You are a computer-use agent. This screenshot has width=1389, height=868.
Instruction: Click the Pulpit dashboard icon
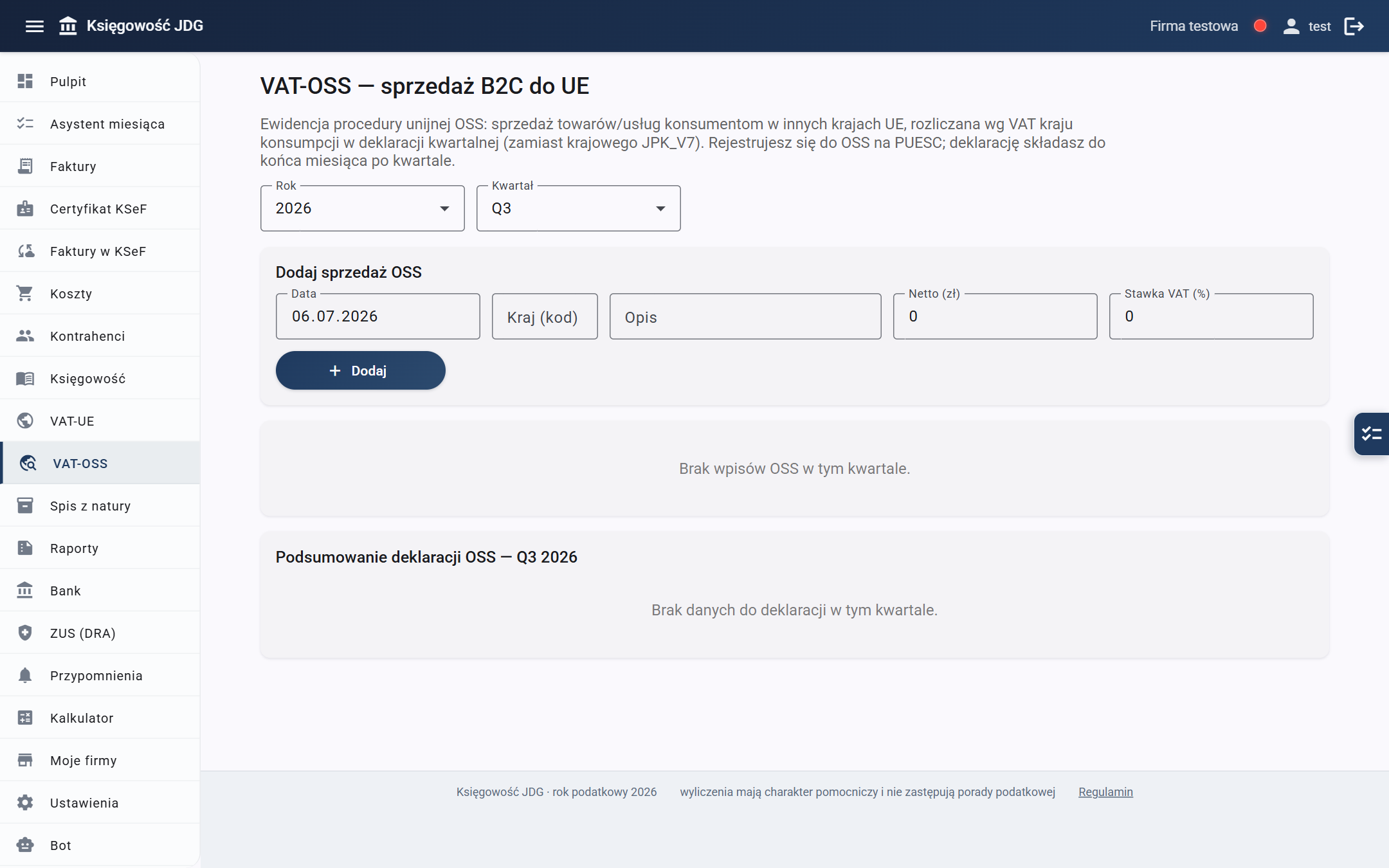25,81
